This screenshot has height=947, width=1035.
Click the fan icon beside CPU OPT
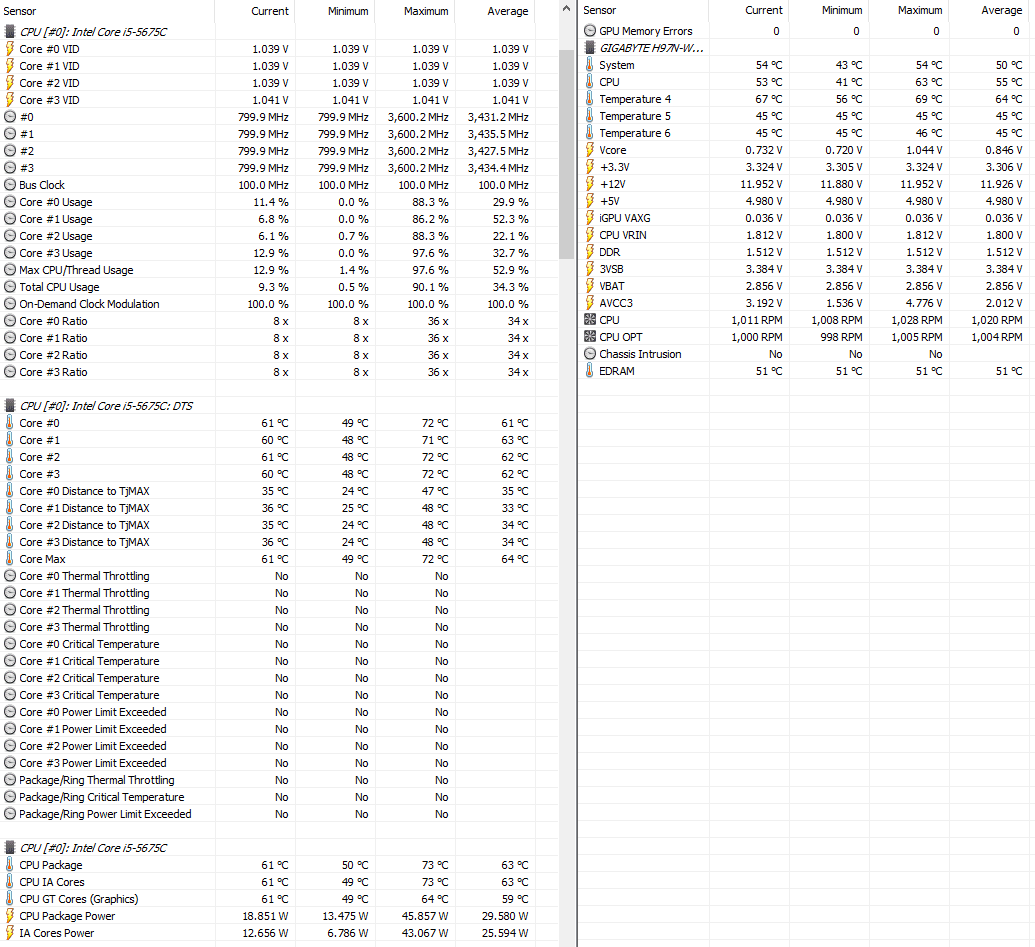click(x=590, y=337)
